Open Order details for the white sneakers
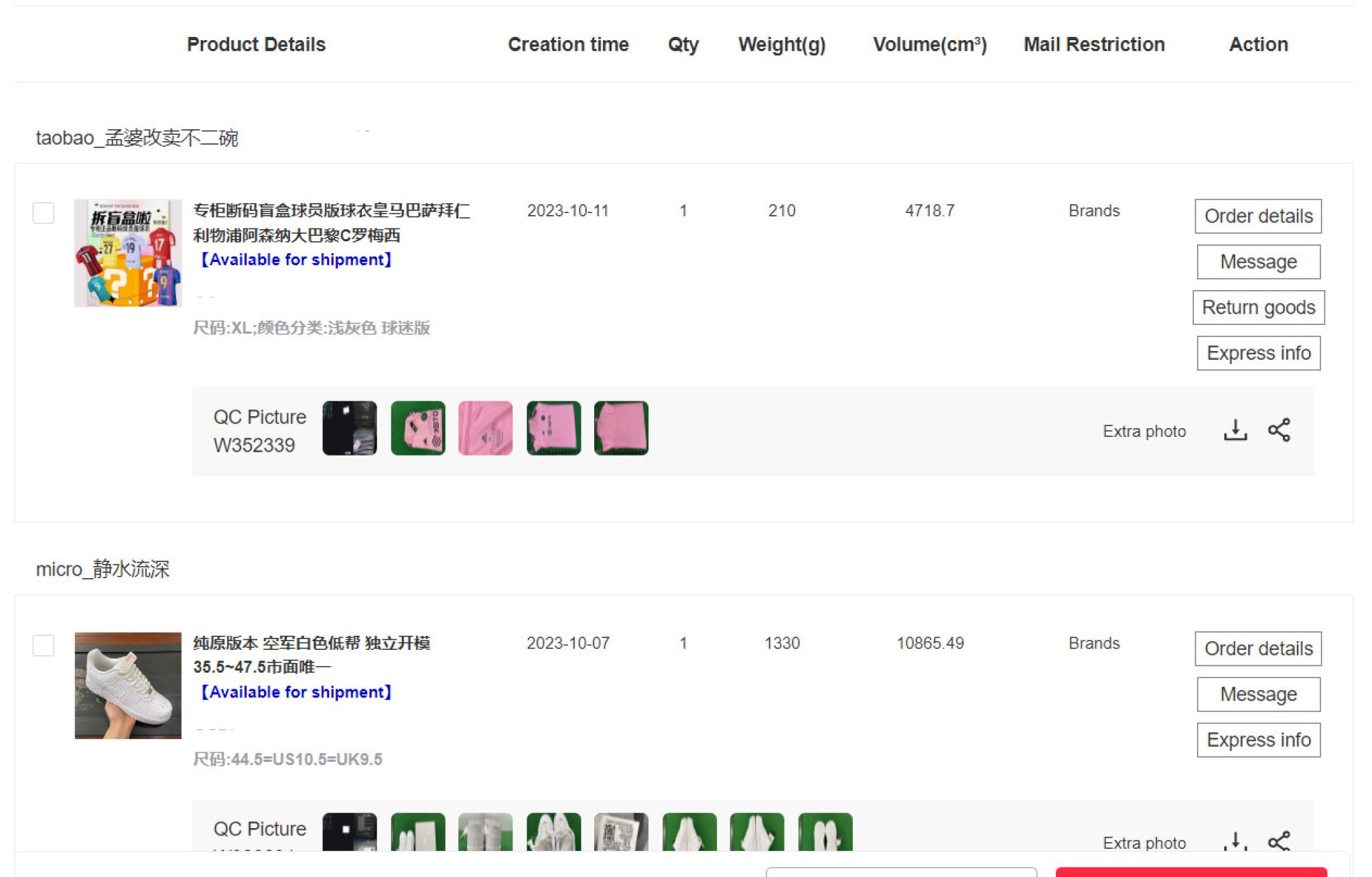This screenshot has height=877, width=1372. click(x=1258, y=649)
